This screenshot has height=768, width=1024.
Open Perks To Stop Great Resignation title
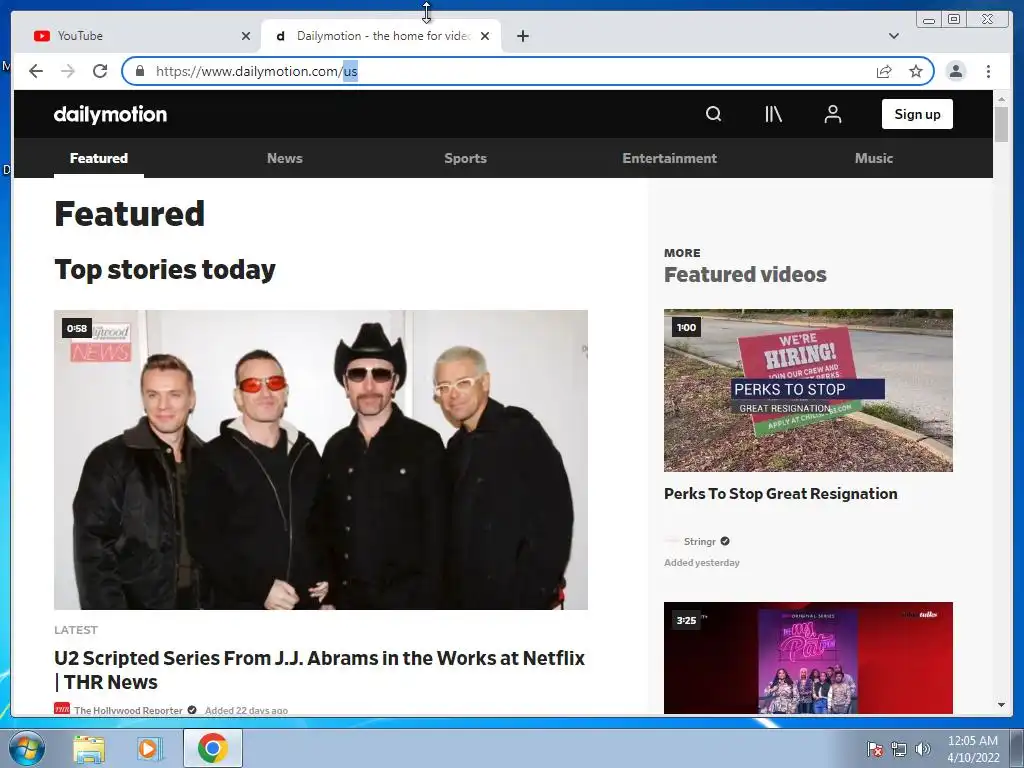[x=780, y=494]
